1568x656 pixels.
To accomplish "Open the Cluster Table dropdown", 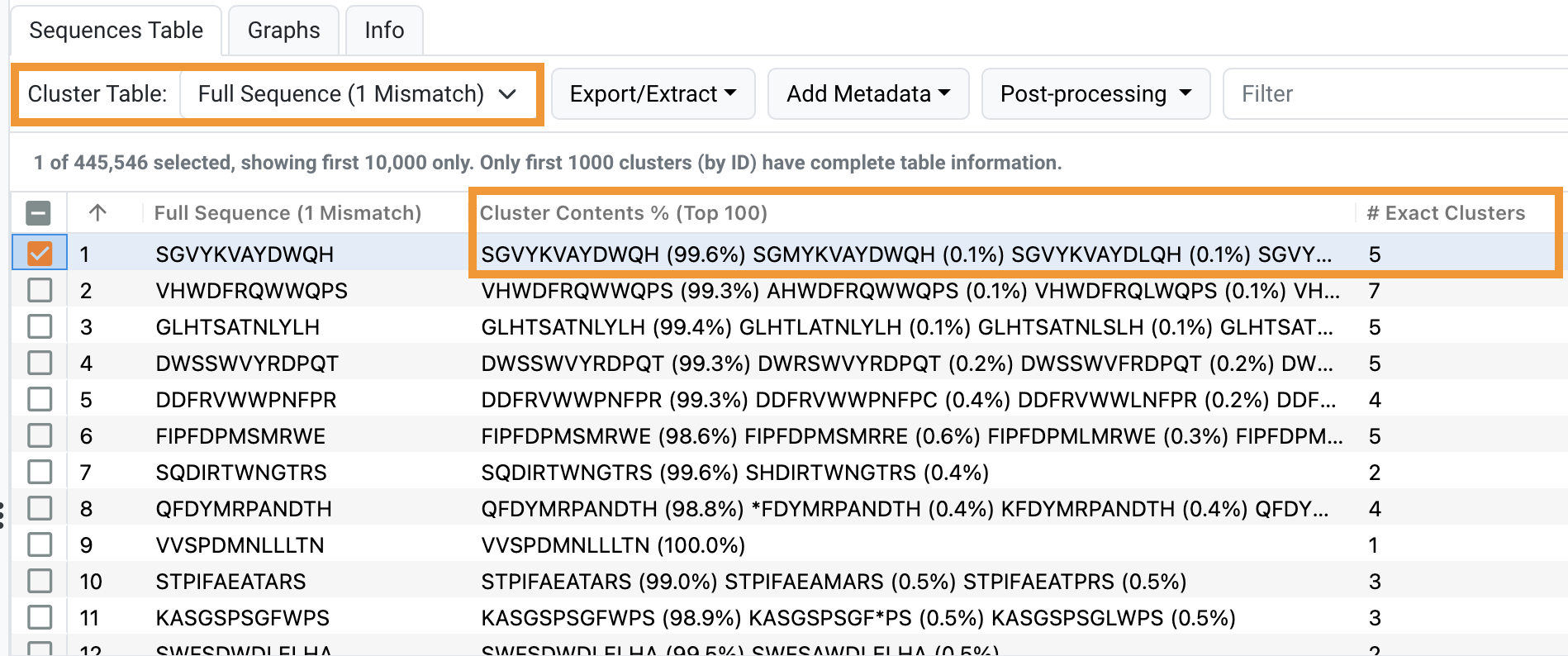I will [356, 94].
